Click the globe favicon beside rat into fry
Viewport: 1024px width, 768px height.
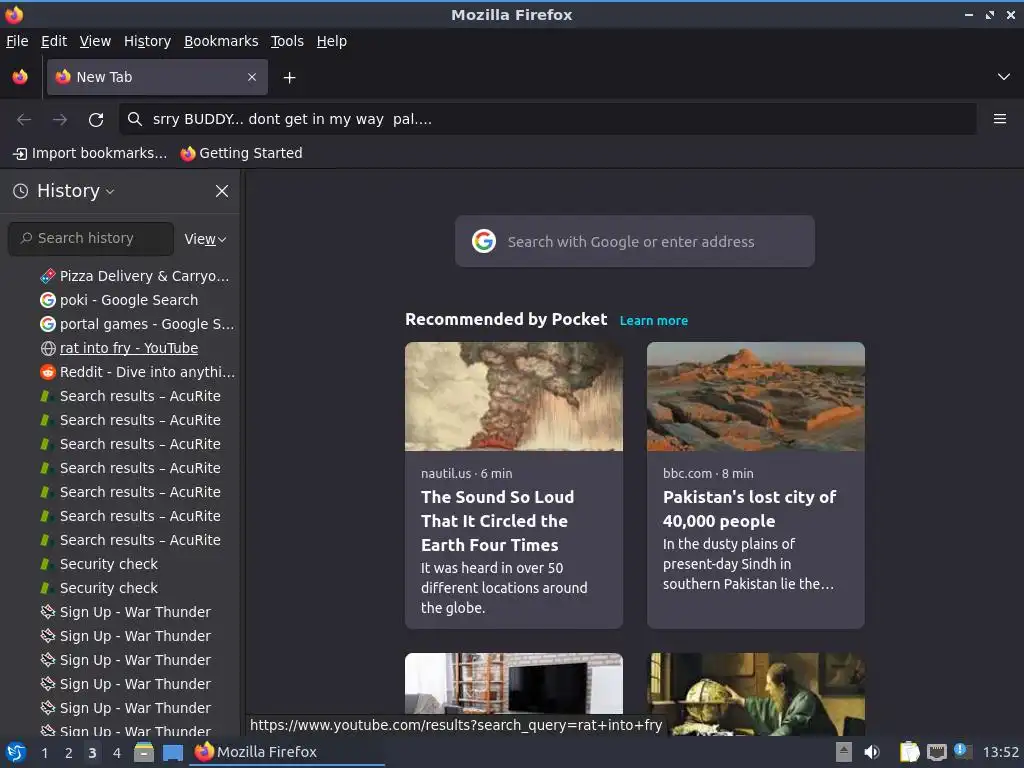pyautogui.click(x=48, y=348)
